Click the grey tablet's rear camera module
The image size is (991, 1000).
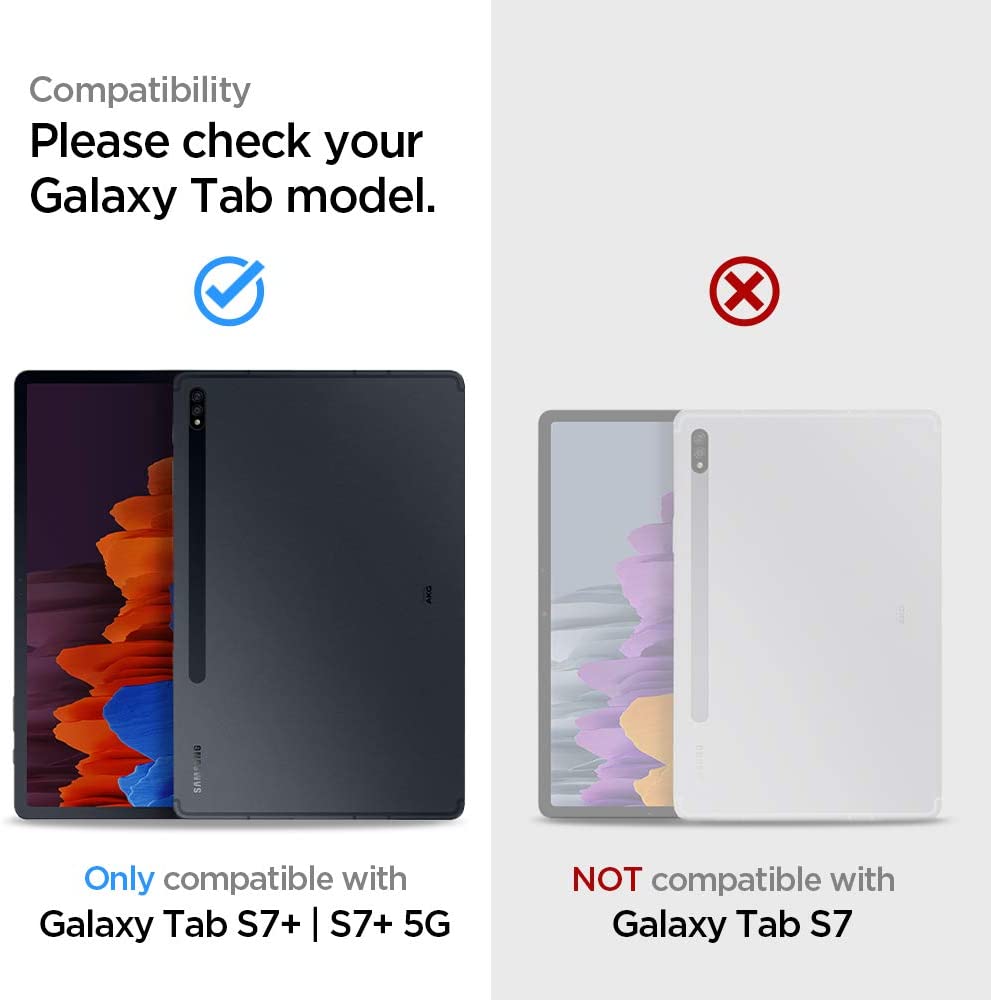(x=700, y=450)
